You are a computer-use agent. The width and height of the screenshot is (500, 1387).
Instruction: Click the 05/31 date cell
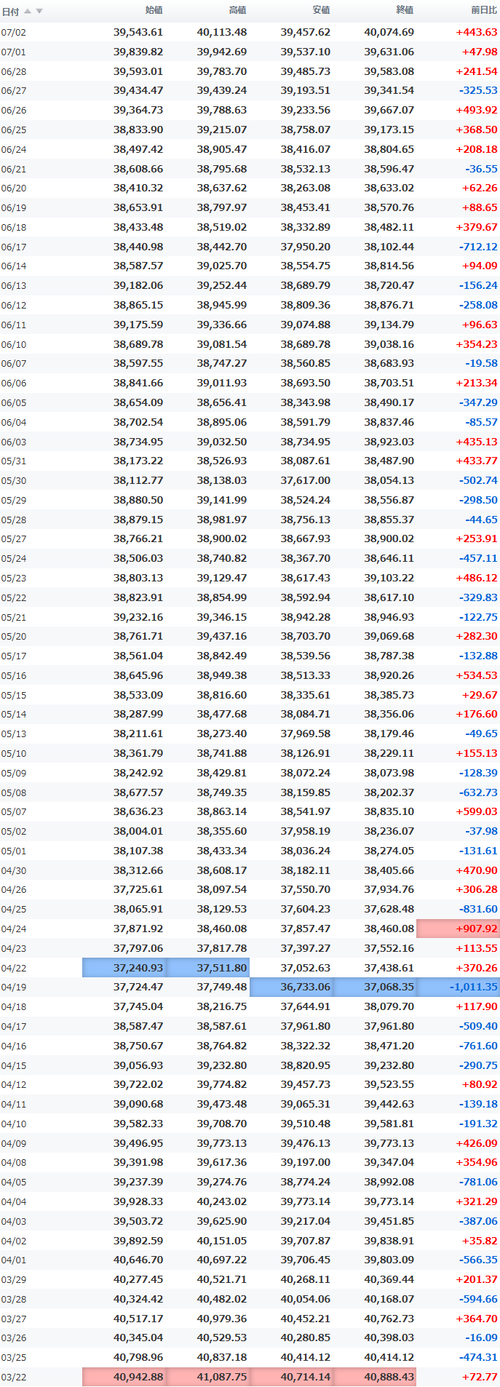(14, 461)
